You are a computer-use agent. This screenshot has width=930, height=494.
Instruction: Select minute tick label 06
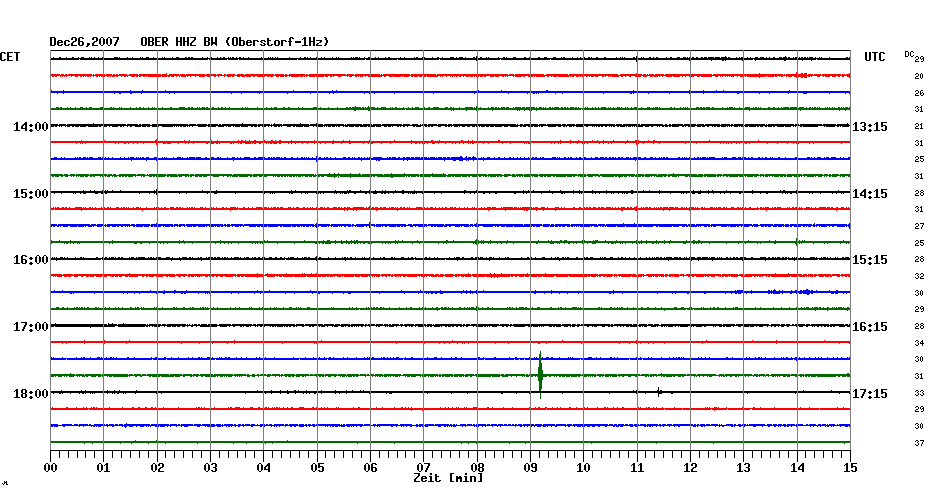point(370,468)
